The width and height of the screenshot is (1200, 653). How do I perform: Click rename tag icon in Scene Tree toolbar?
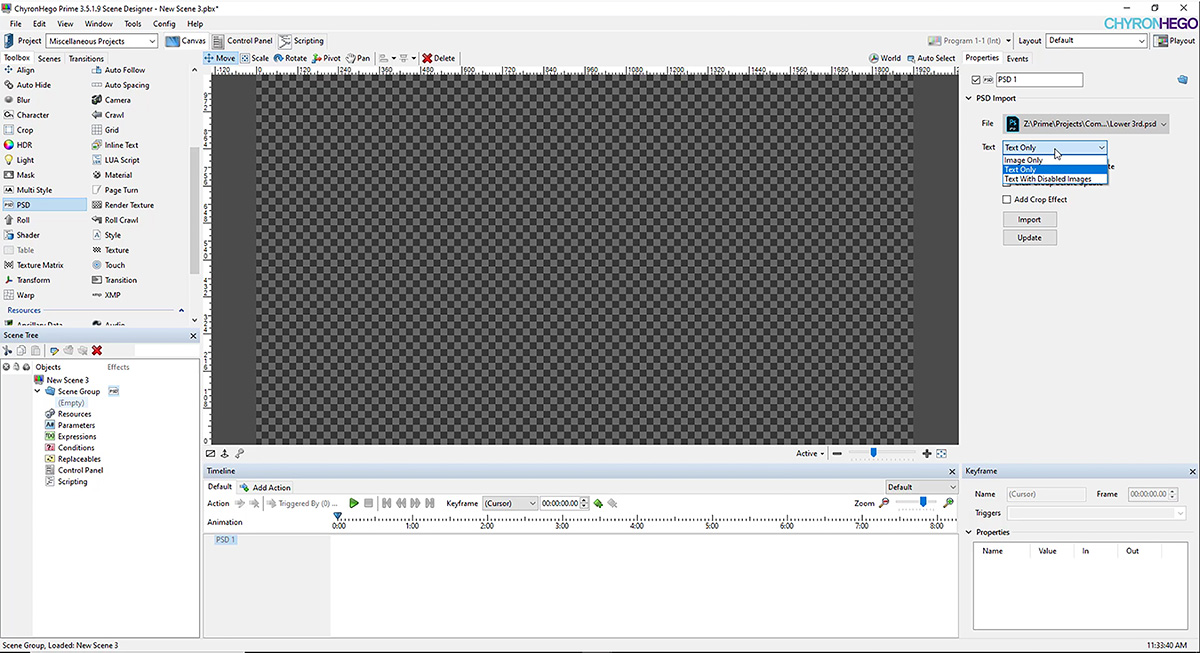(x=54, y=350)
